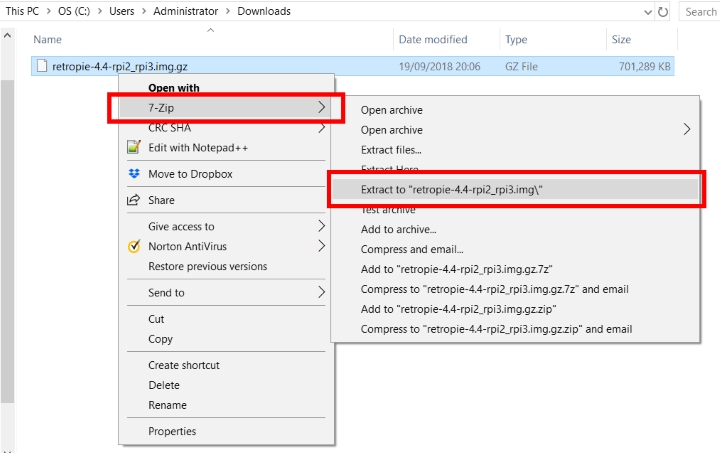Click the date 19/09/2018 20:06
720x453 pixels.
point(439,67)
